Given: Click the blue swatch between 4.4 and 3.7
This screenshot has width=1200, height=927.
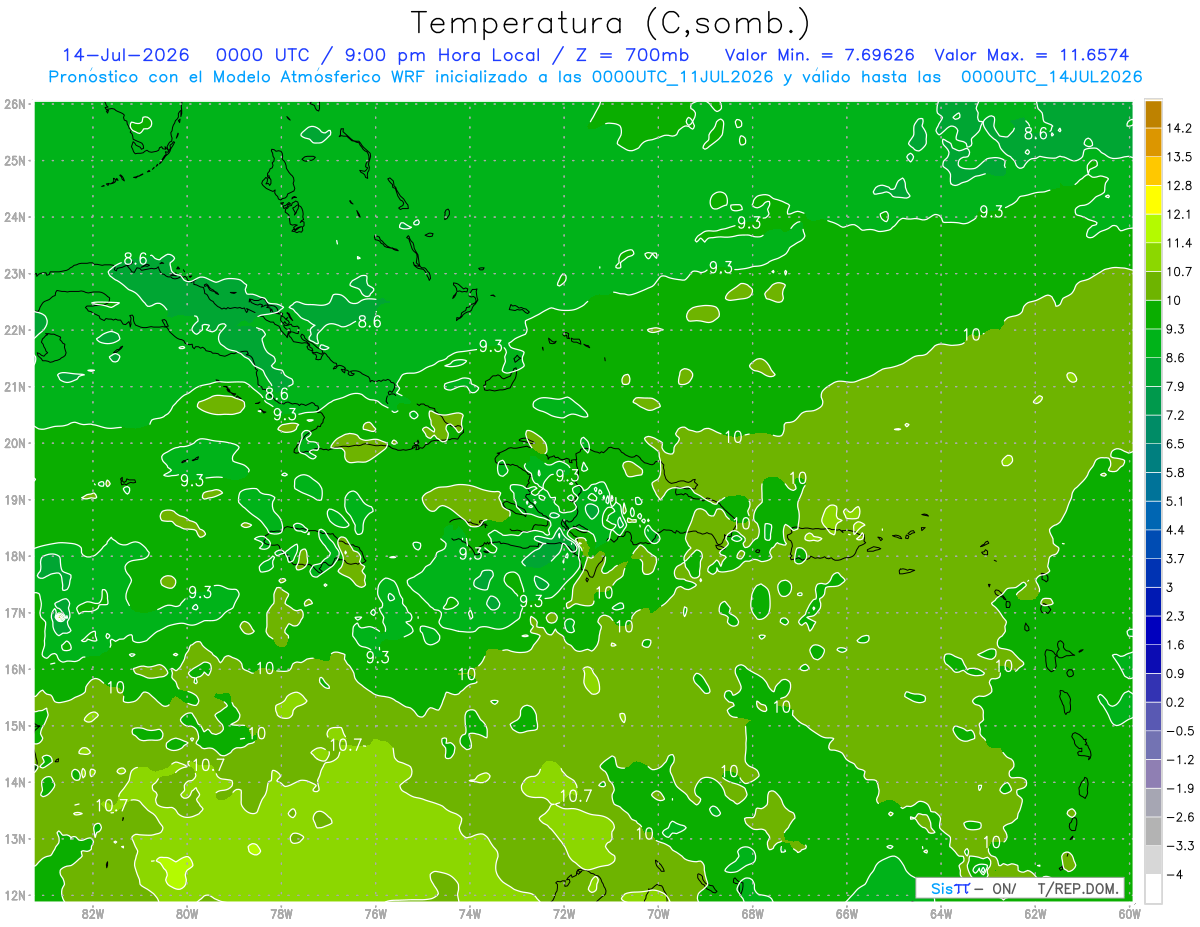Looking at the screenshot, I should click(x=1153, y=544).
